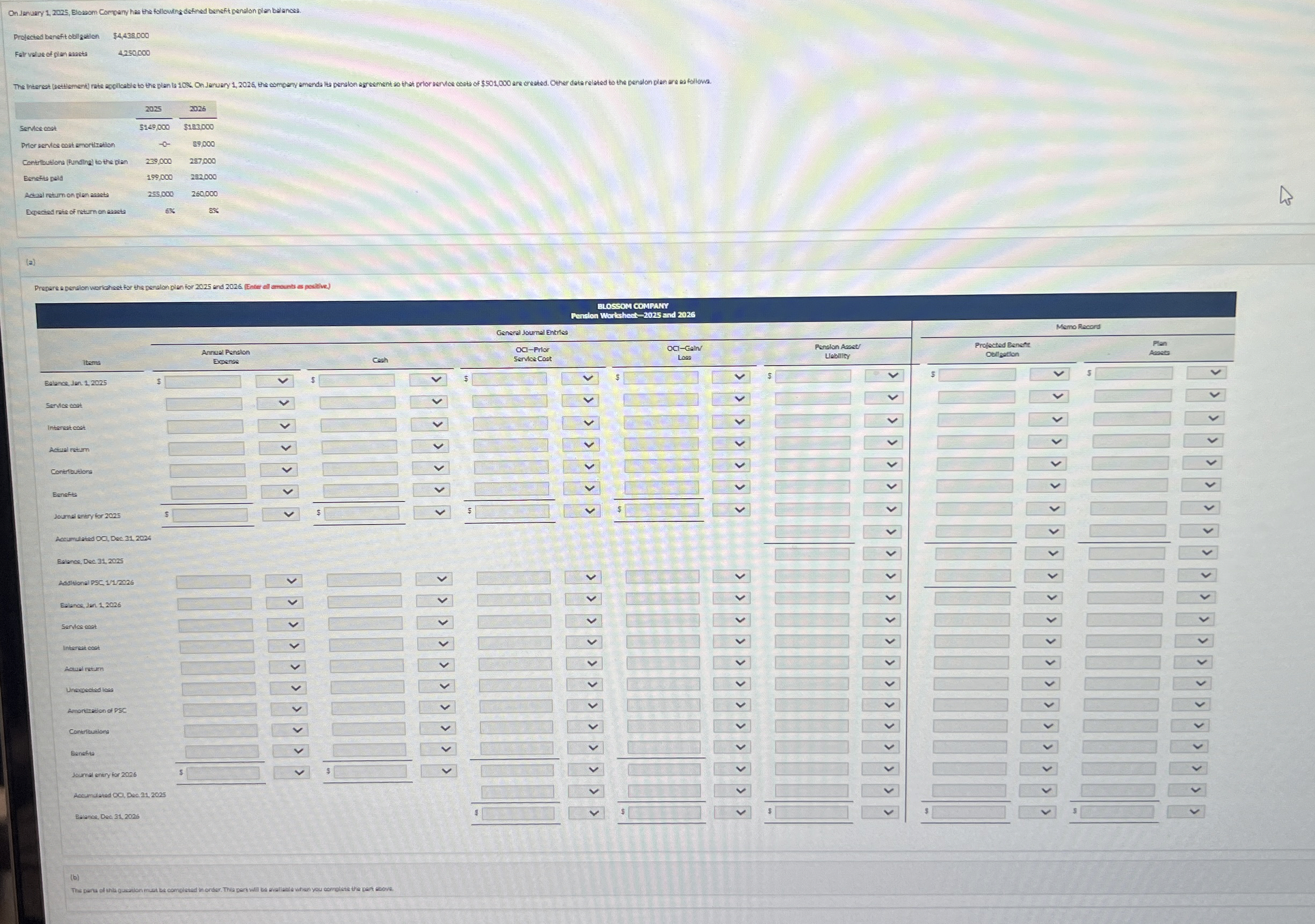Click Annual Pension Expense field for Service cost 2025
This screenshot has height=924, width=1315.
pos(204,404)
